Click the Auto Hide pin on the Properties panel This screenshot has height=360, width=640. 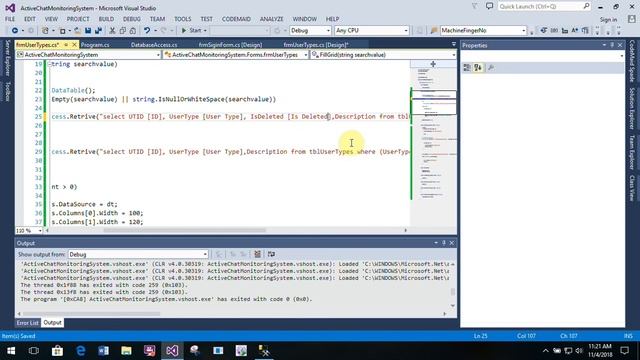(x=612, y=45)
